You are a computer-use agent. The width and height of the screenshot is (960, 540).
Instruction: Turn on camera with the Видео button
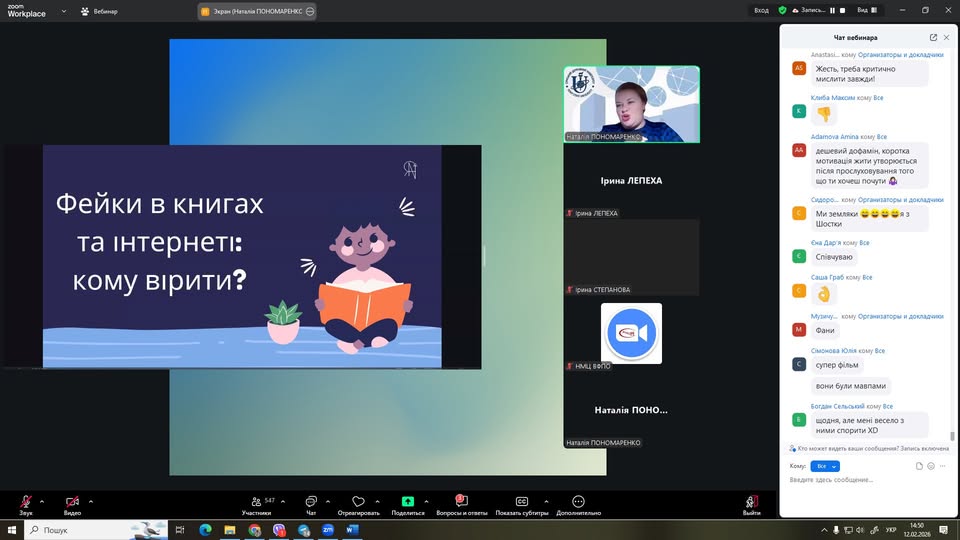(x=72, y=502)
